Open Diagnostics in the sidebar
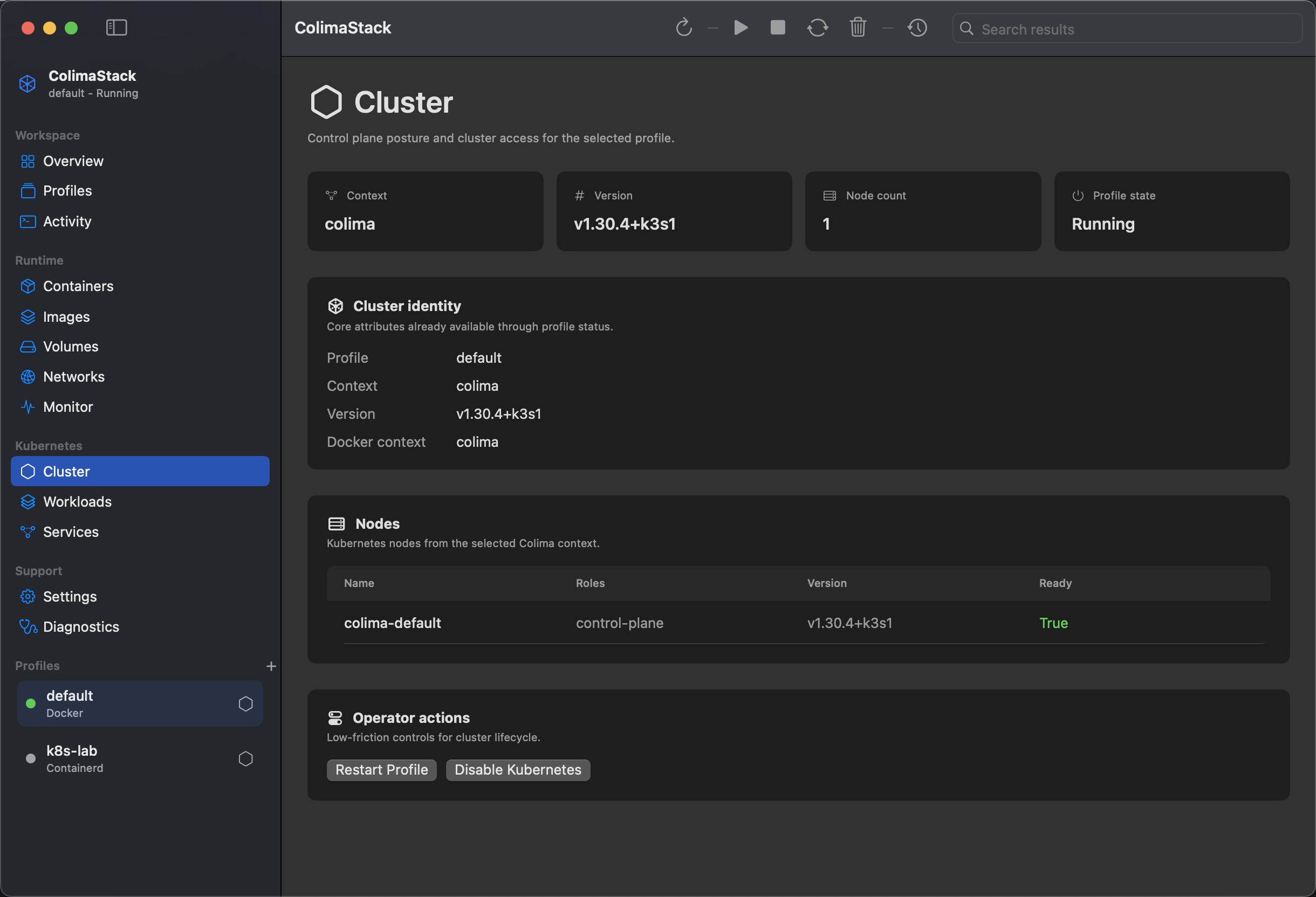Screen dimensions: 1316x897 pos(140,627)
